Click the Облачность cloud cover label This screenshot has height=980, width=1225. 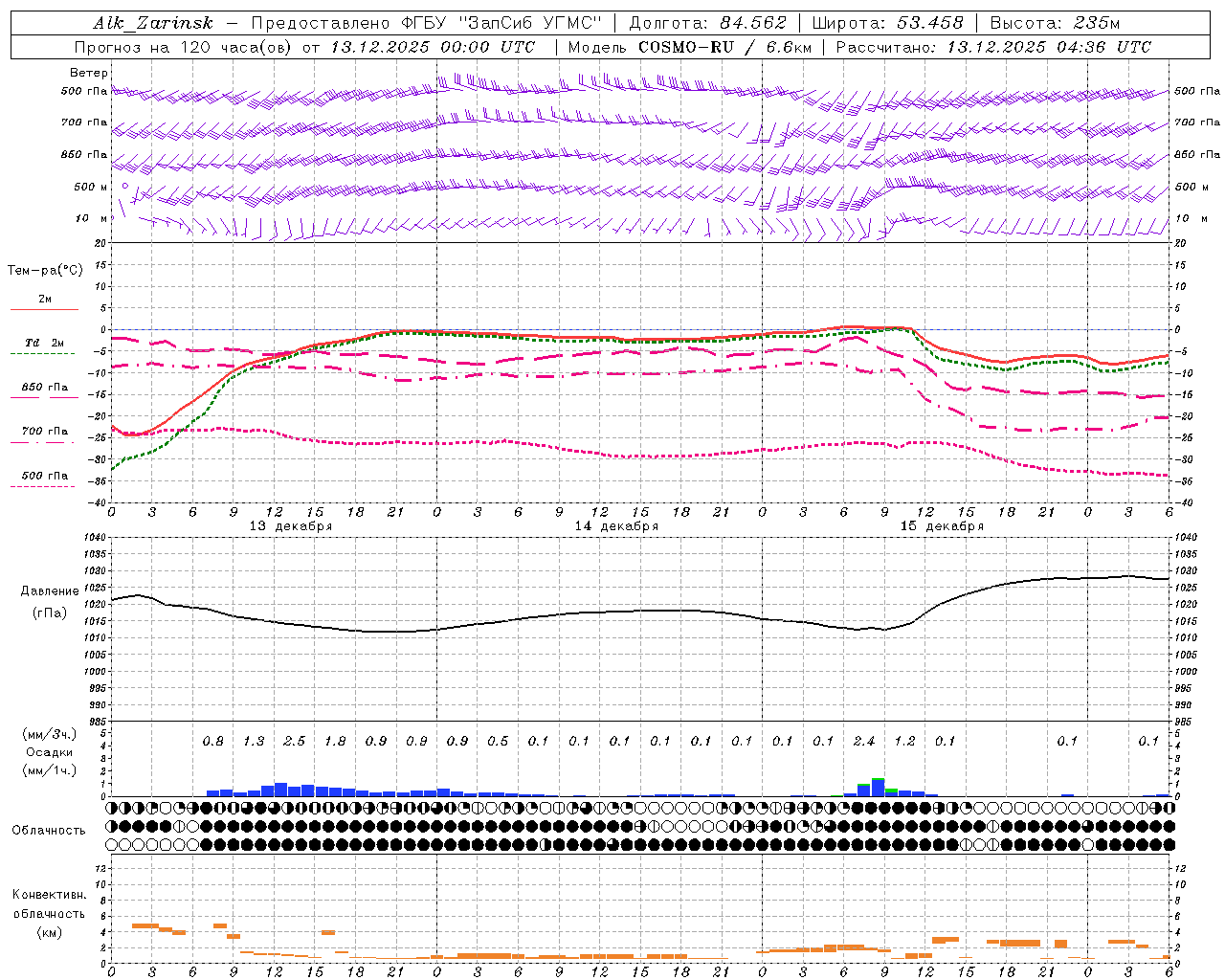coord(49,830)
